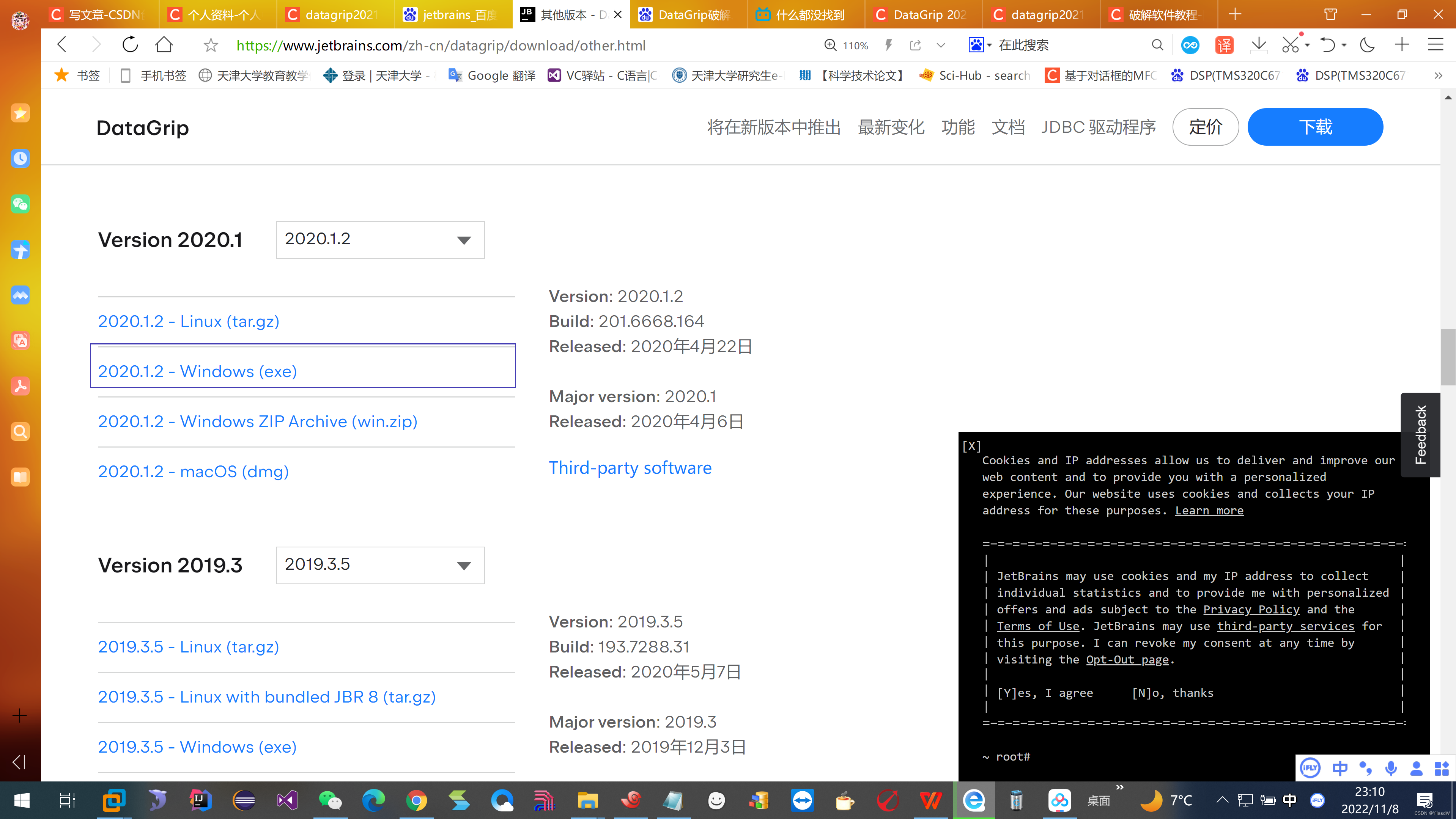Viewport: 1456px width, 819px height.
Task: Open search engine selector dropdown arrow
Action: click(x=989, y=45)
